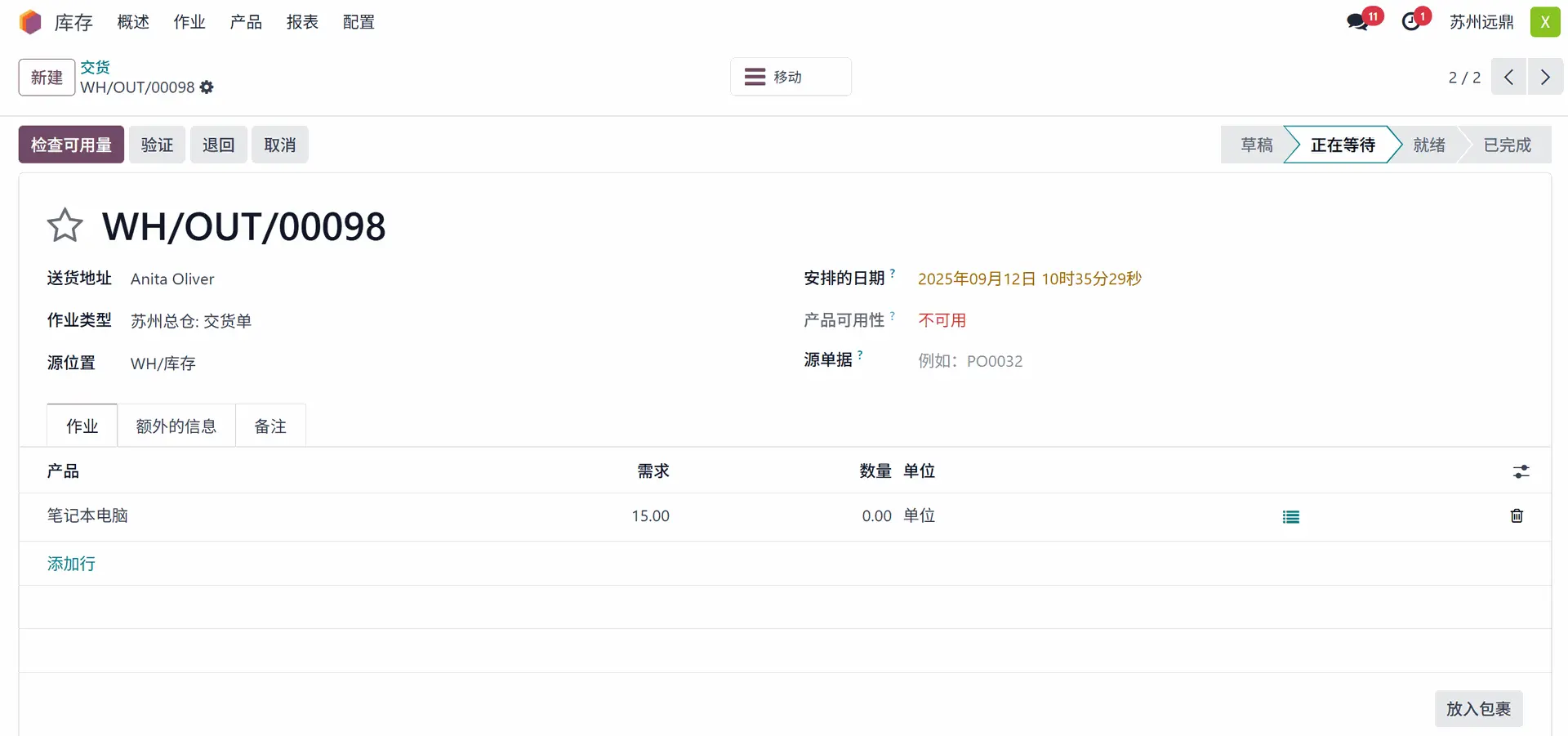Set status to 就绪 in status bar
1568x736 pixels.
tap(1428, 145)
